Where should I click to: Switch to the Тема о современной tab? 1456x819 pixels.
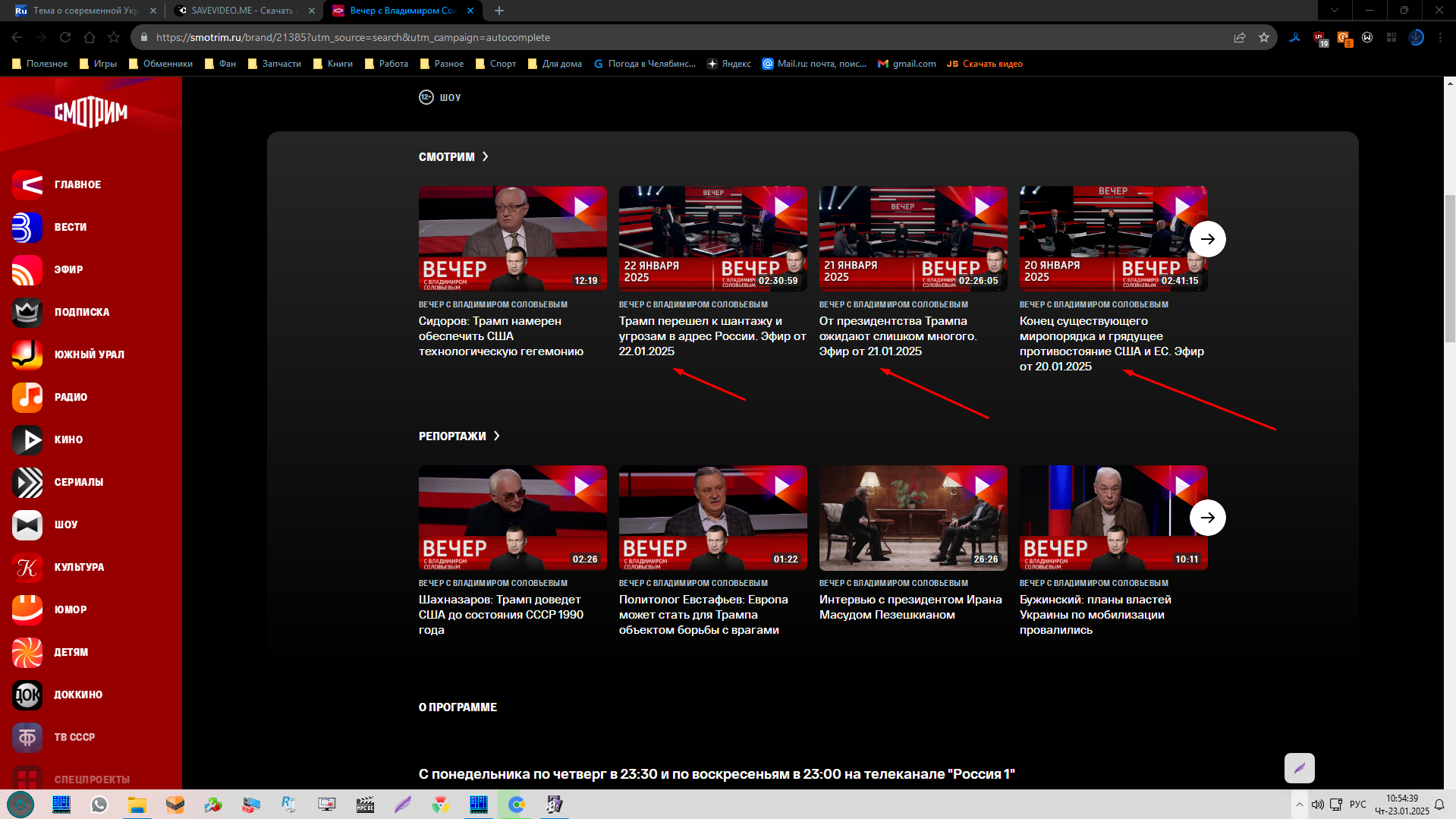(x=85, y=11)
